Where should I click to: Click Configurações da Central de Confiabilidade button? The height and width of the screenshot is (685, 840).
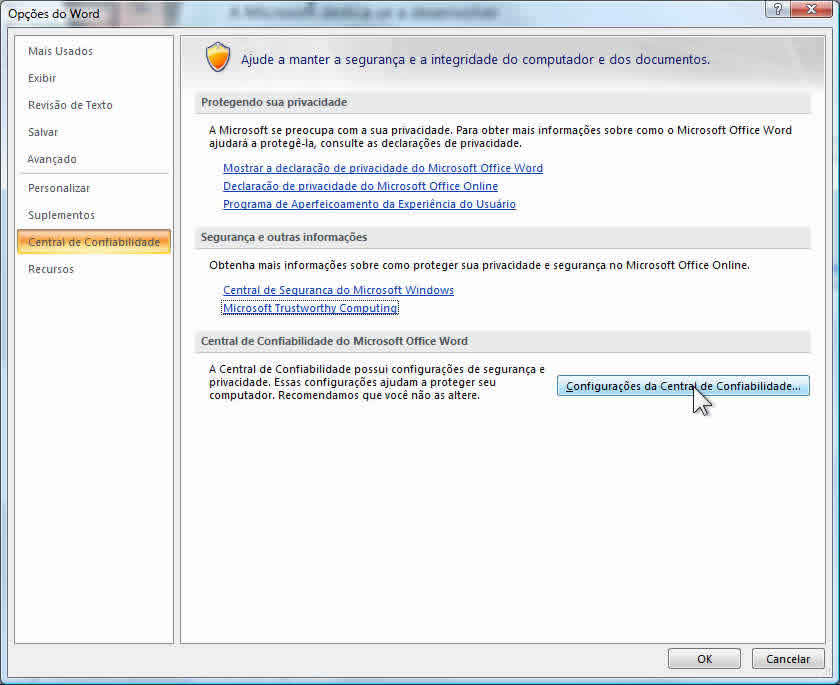tap(683, 386)
